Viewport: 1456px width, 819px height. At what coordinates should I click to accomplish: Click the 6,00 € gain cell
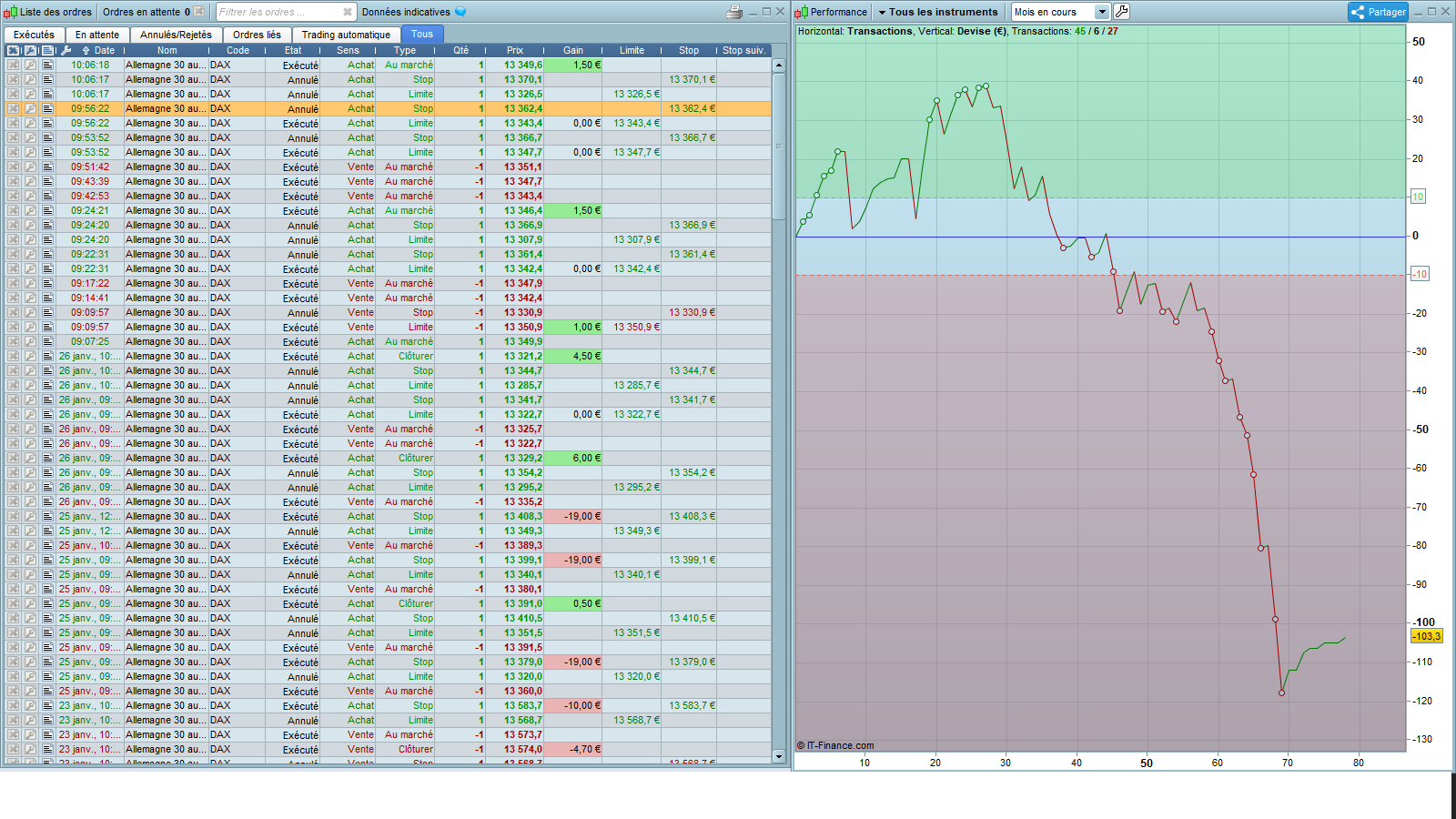573,458
